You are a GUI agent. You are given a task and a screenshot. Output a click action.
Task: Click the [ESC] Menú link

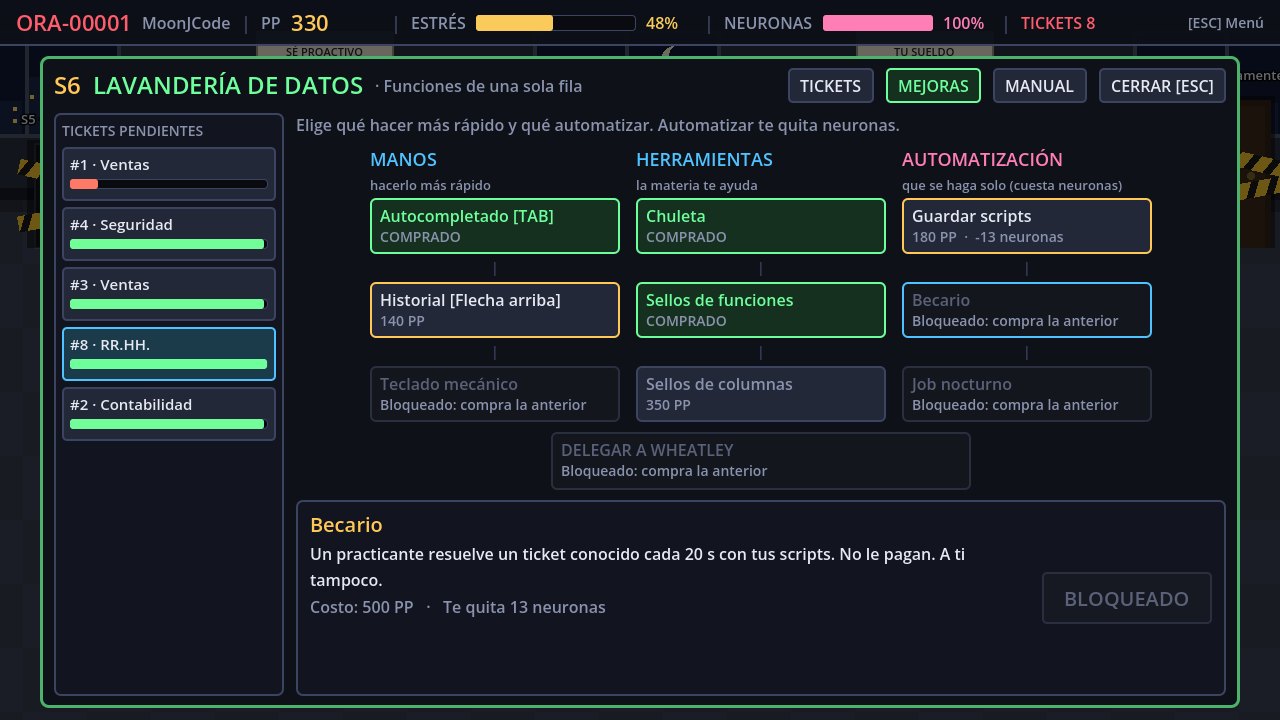(1226, 23)
